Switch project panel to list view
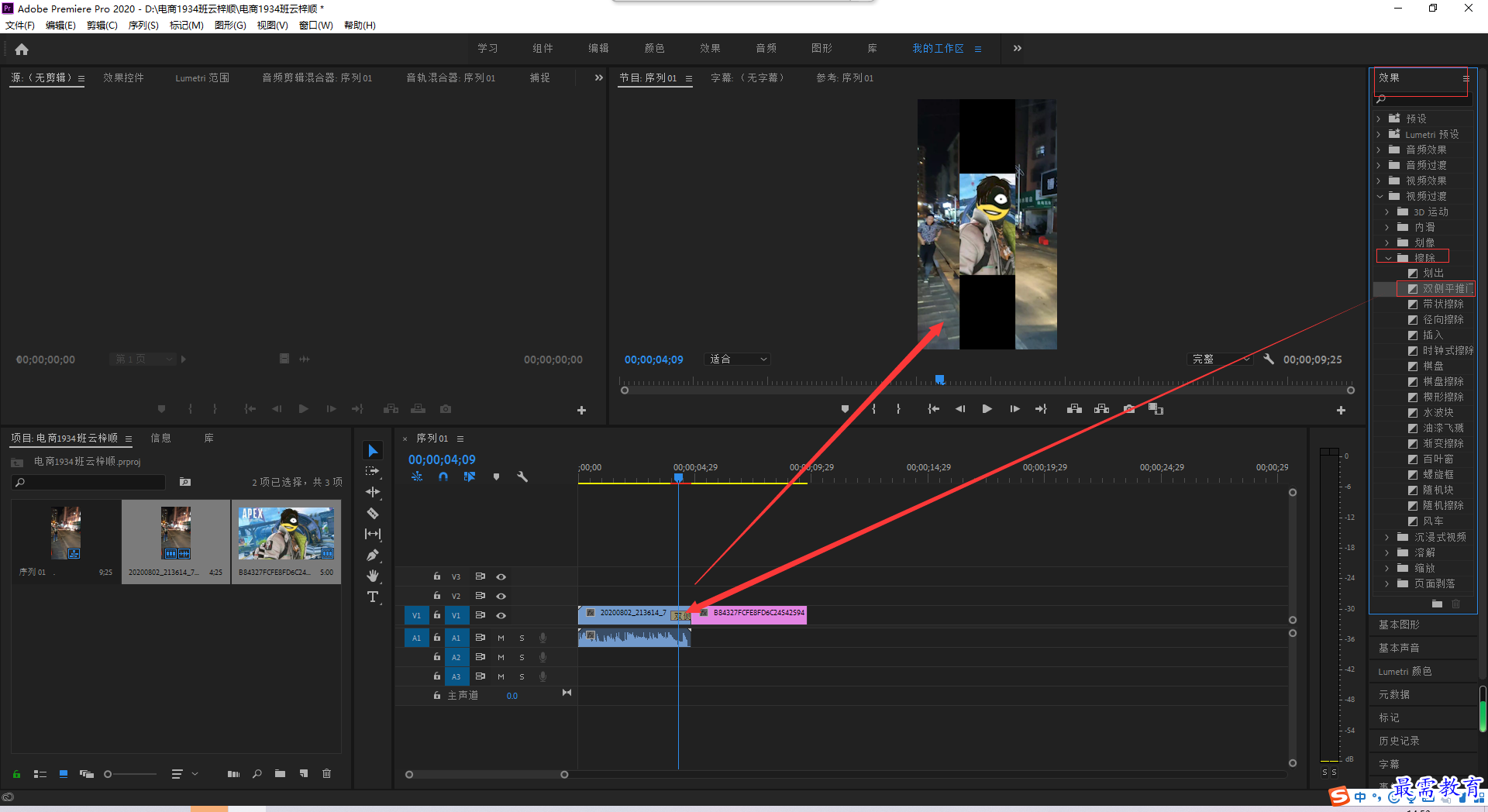 (x=40, y=773)
